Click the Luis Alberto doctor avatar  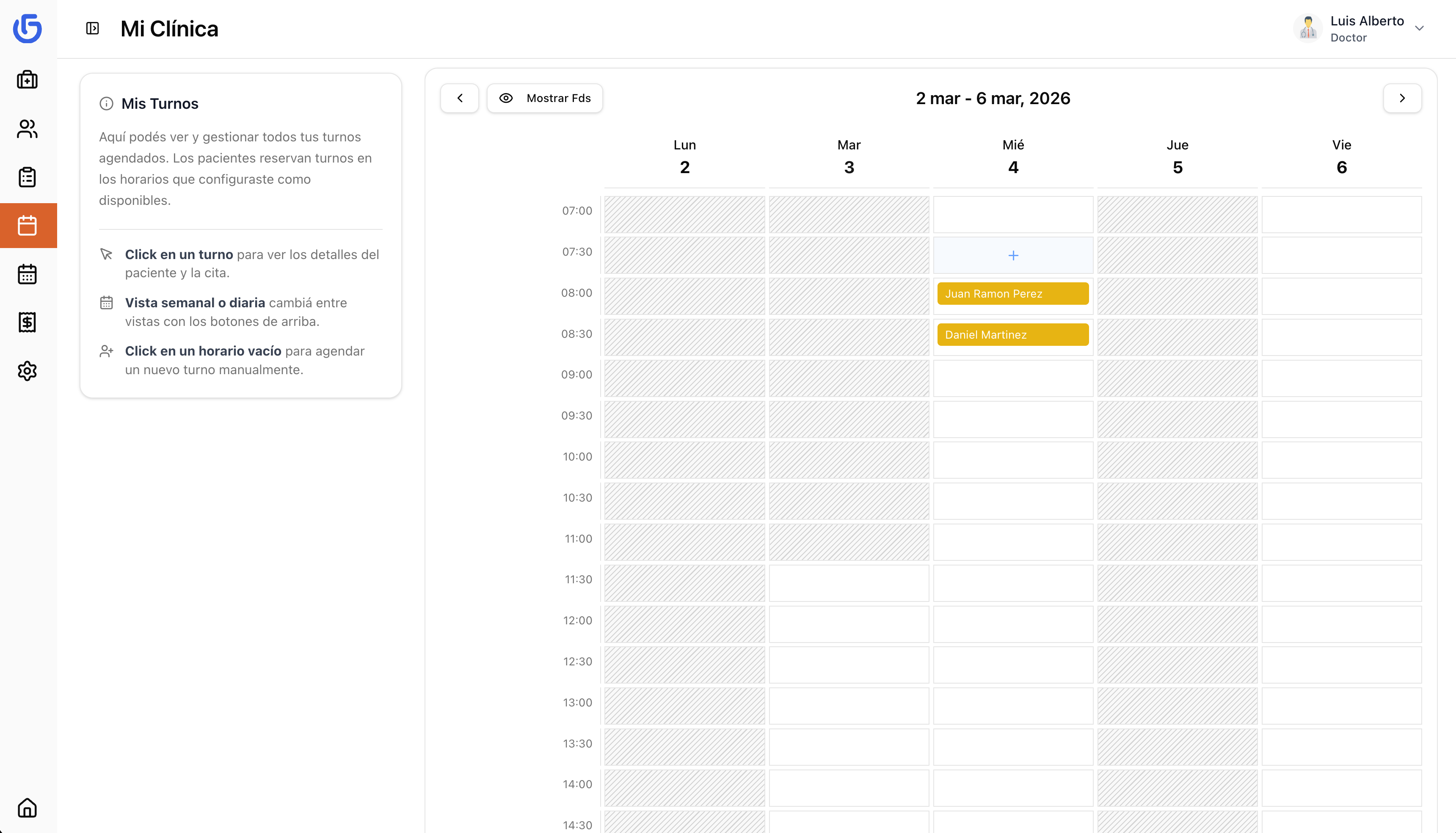(1308, 28)
